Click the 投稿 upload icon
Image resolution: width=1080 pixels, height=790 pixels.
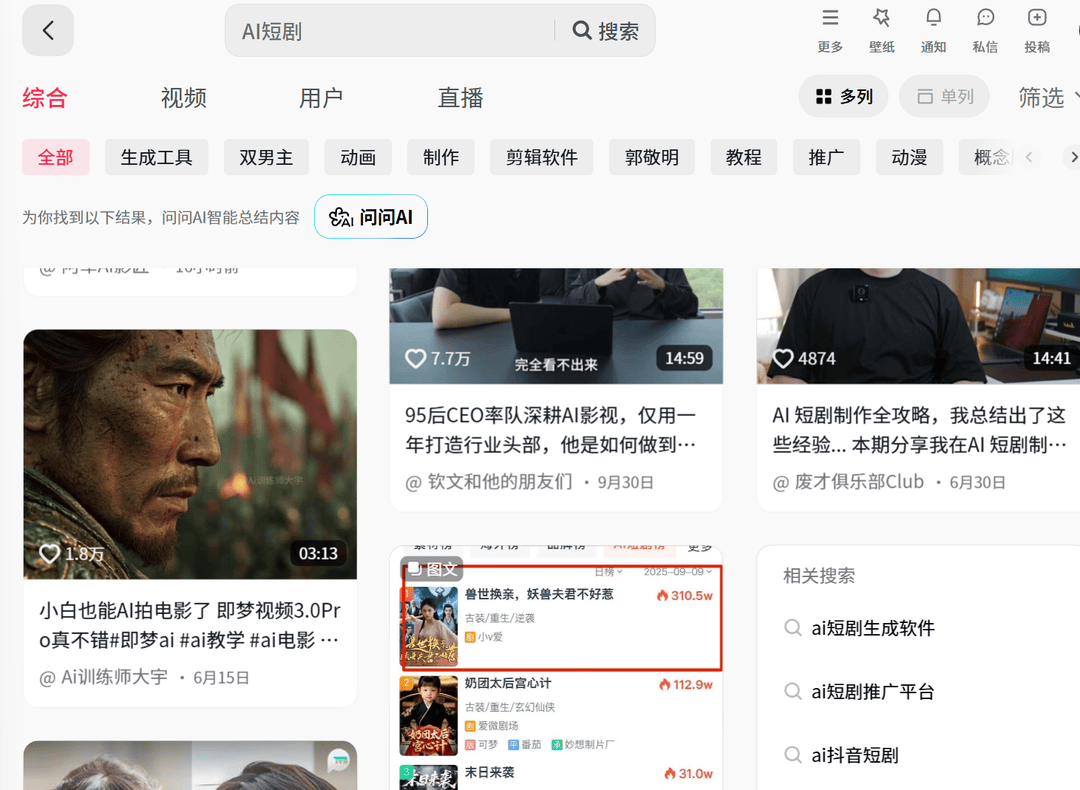(x=1037, y=18)
